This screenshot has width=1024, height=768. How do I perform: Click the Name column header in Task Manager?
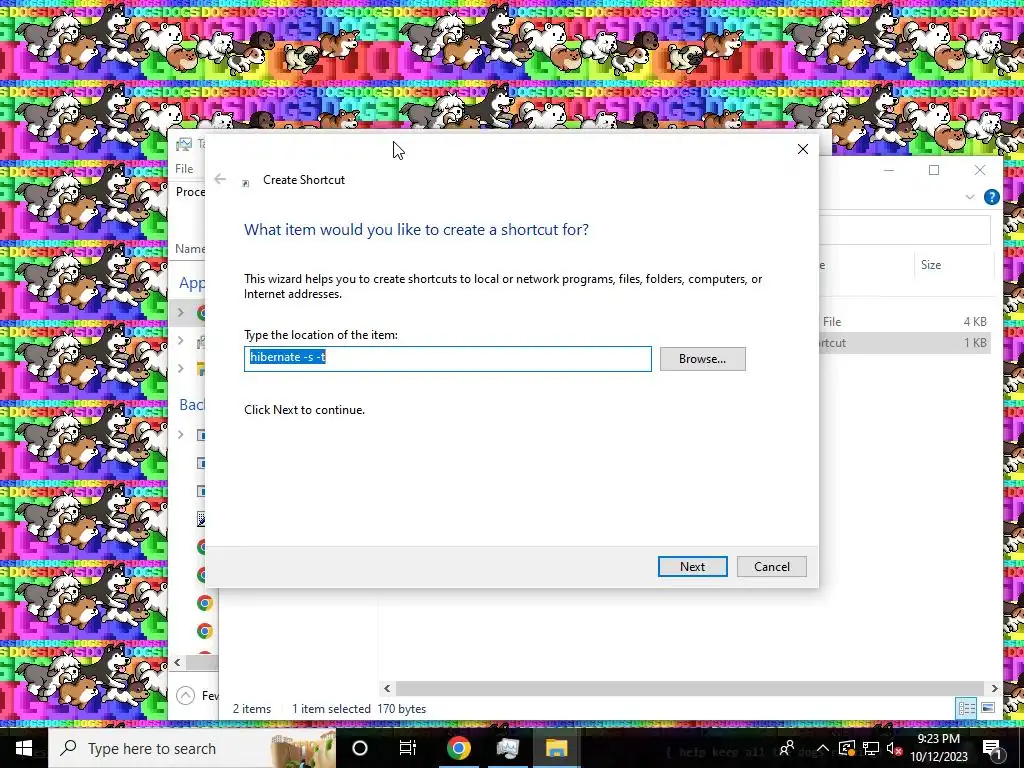pos(190,249)
